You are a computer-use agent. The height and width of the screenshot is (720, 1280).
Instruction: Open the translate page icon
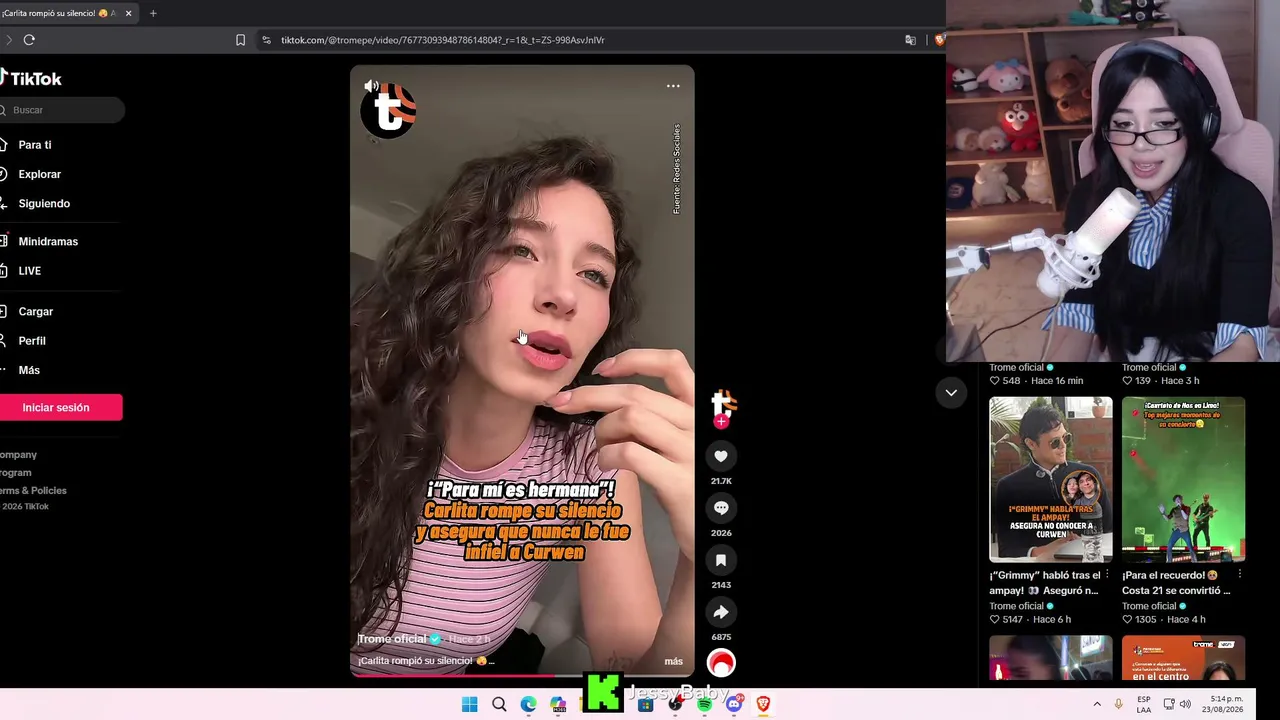point(910,40)
